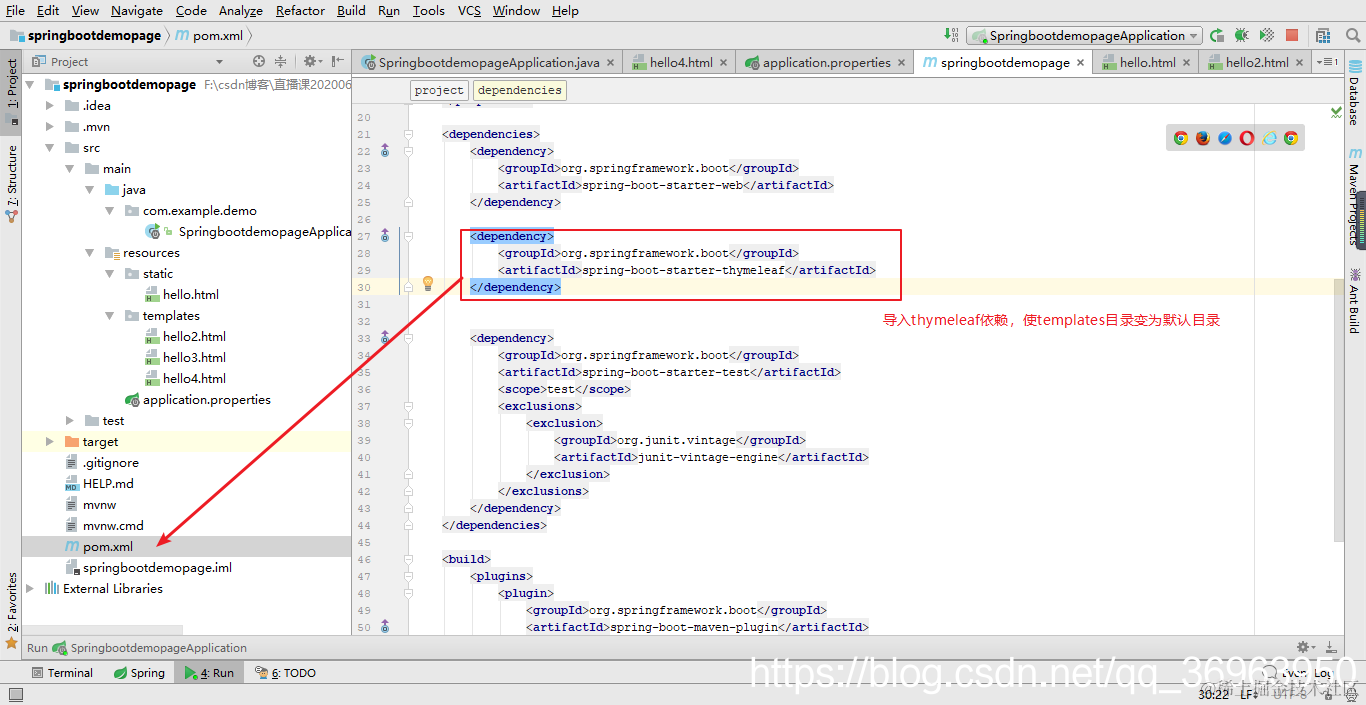The width and height of the screenshot is (1366, 705).
Task: Expand External Libraries node
Action: 30,588
